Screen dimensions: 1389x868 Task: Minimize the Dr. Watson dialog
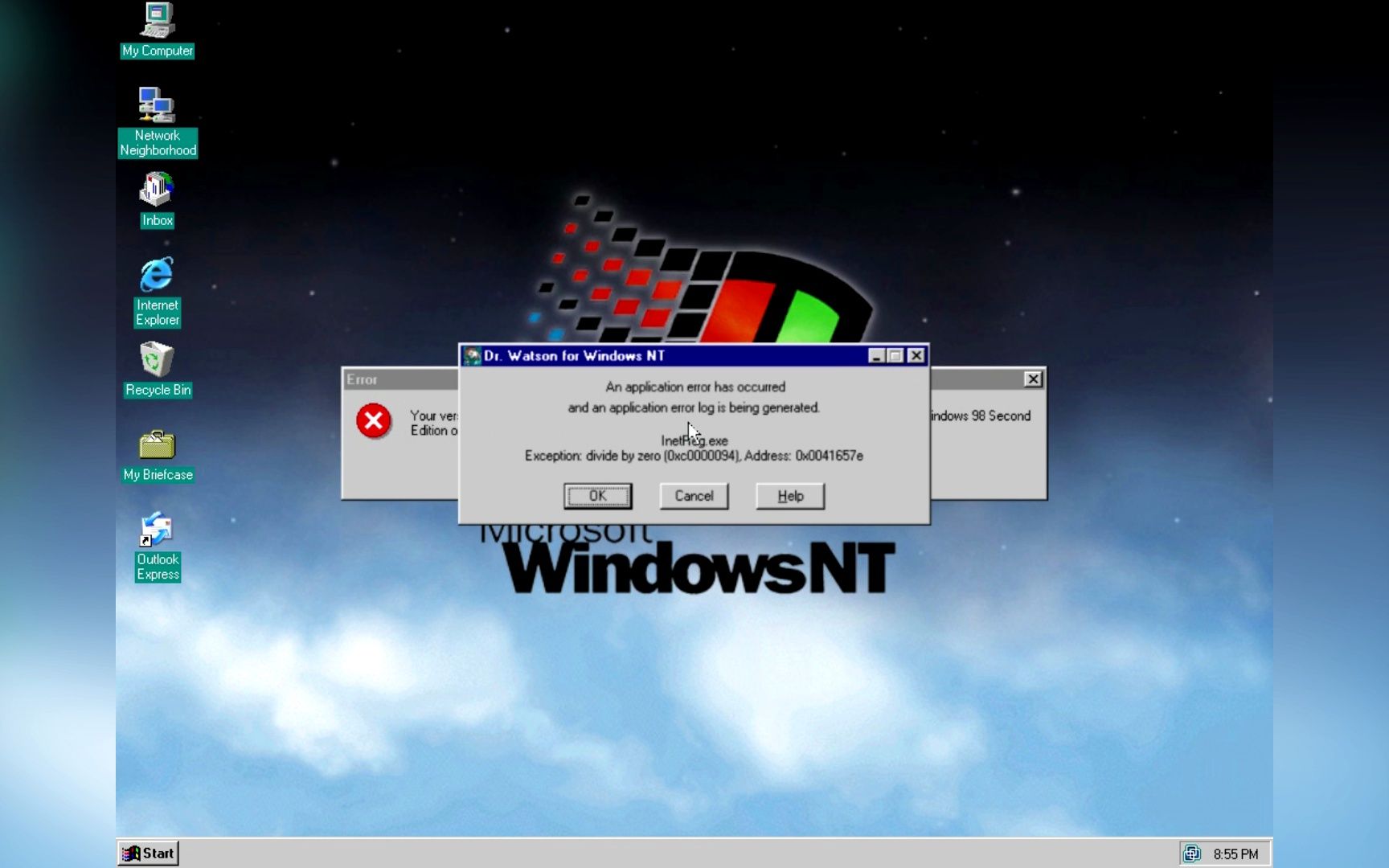pos(877,356)
